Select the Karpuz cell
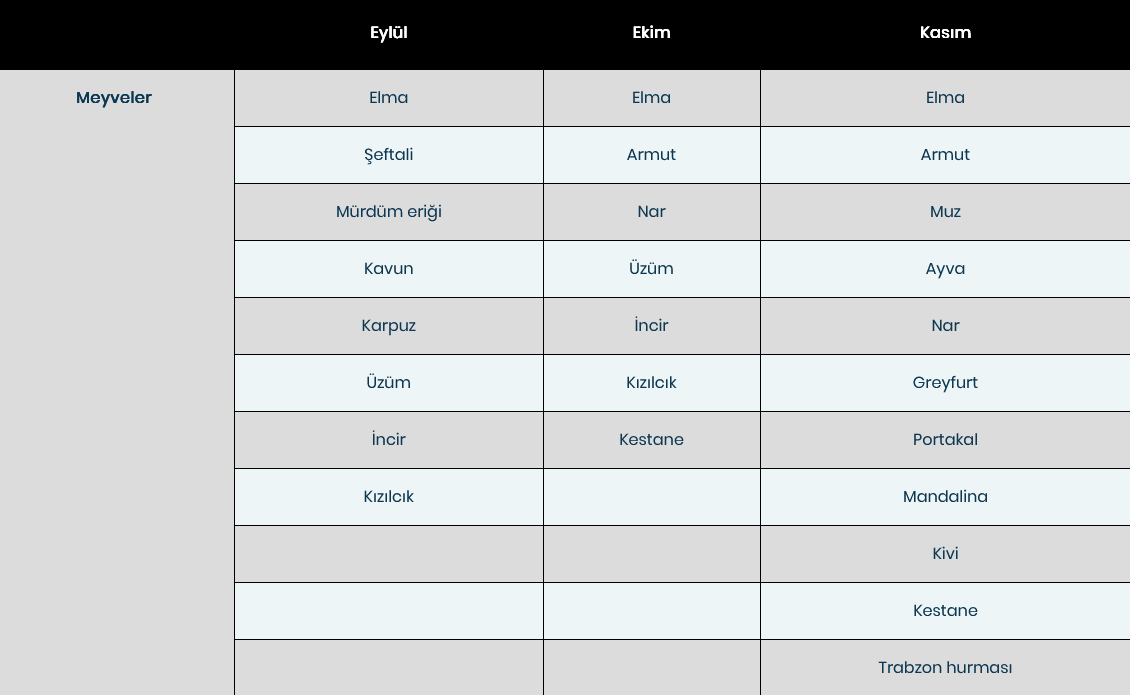 388,326
